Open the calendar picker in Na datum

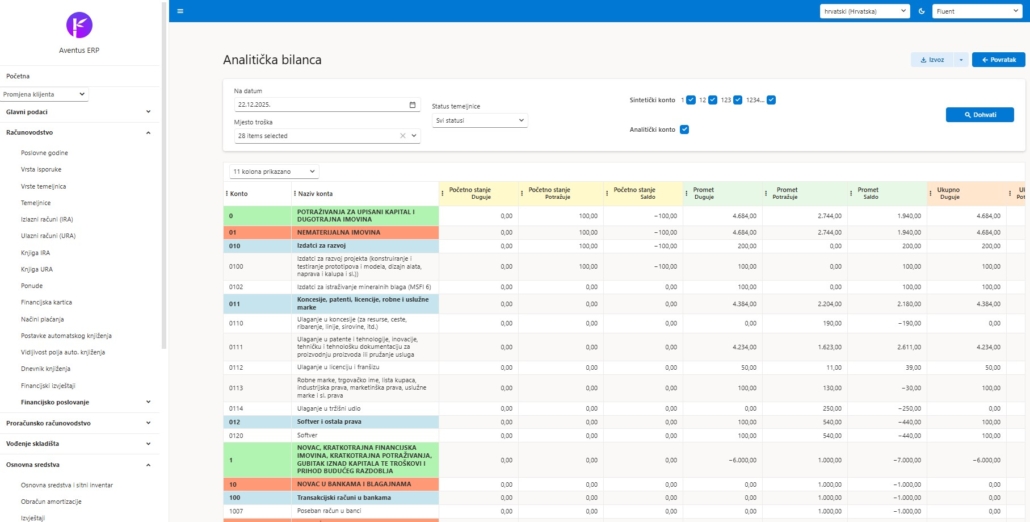coord(413,104)
